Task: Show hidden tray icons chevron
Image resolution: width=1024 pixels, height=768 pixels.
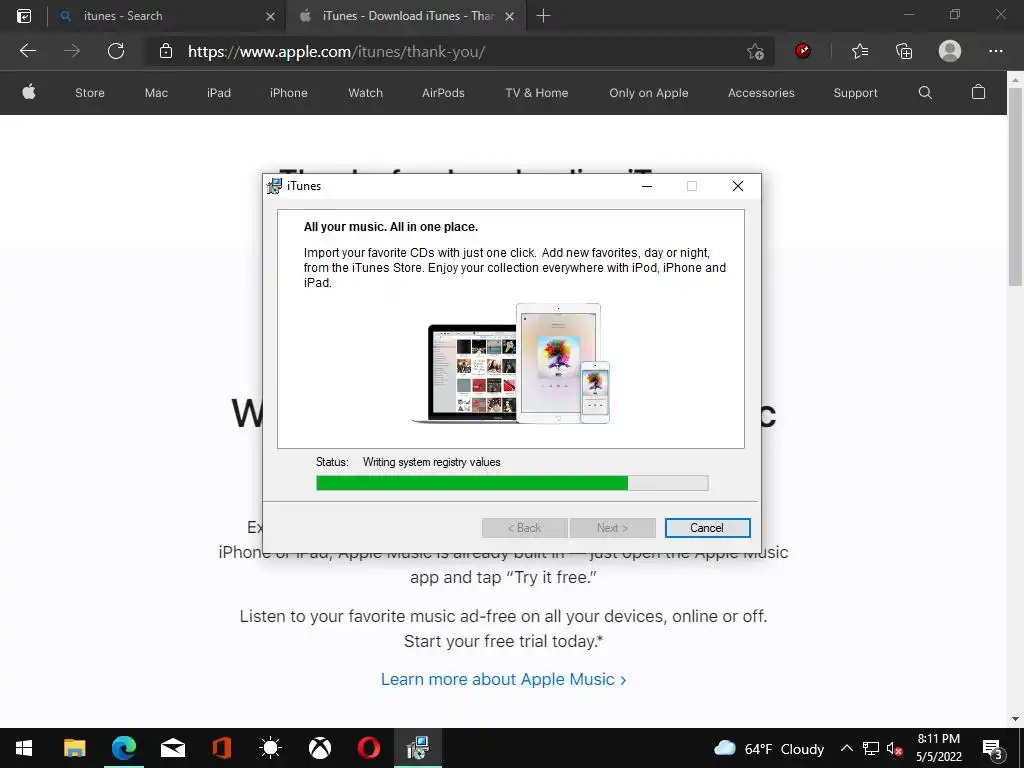Action: tap(846, 748)
